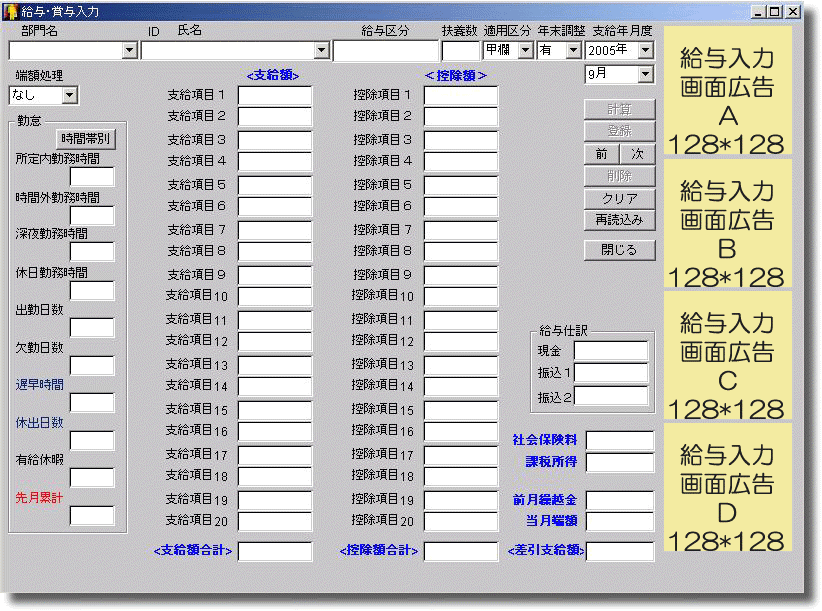The height and width of the screenshot is (611, 822).
Task: Click the 扶養数 input field
Action: click(x=460, y=50)
